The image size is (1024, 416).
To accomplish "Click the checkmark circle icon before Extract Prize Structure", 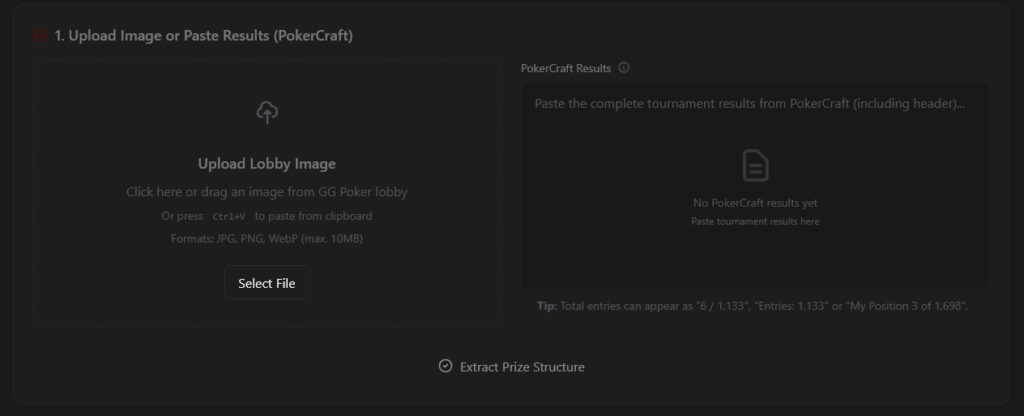I will pyautogui.click(x=446, y=366).
